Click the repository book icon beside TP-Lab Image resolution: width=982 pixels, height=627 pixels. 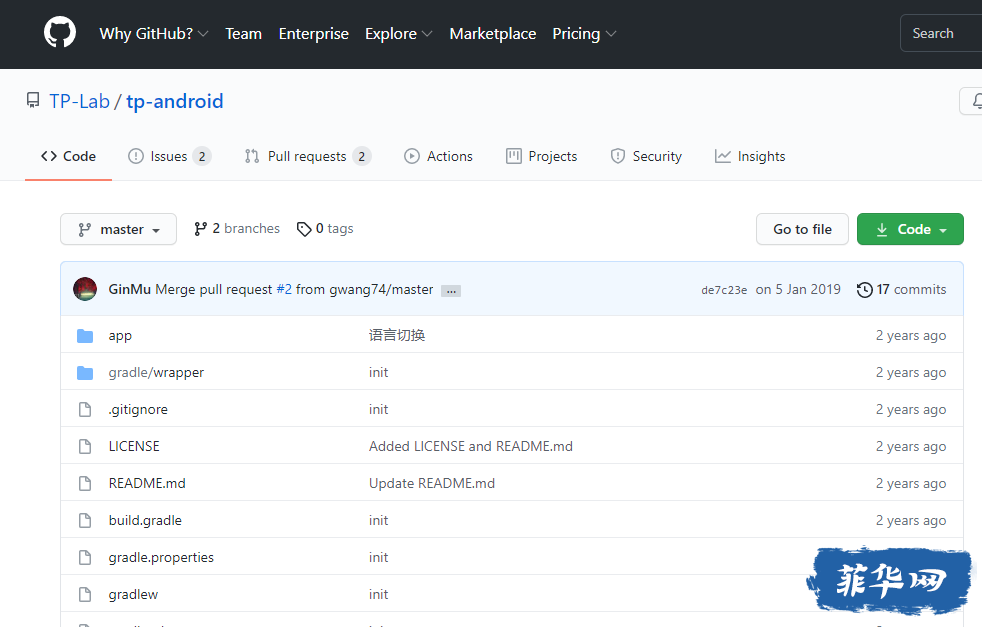[33, 100]
